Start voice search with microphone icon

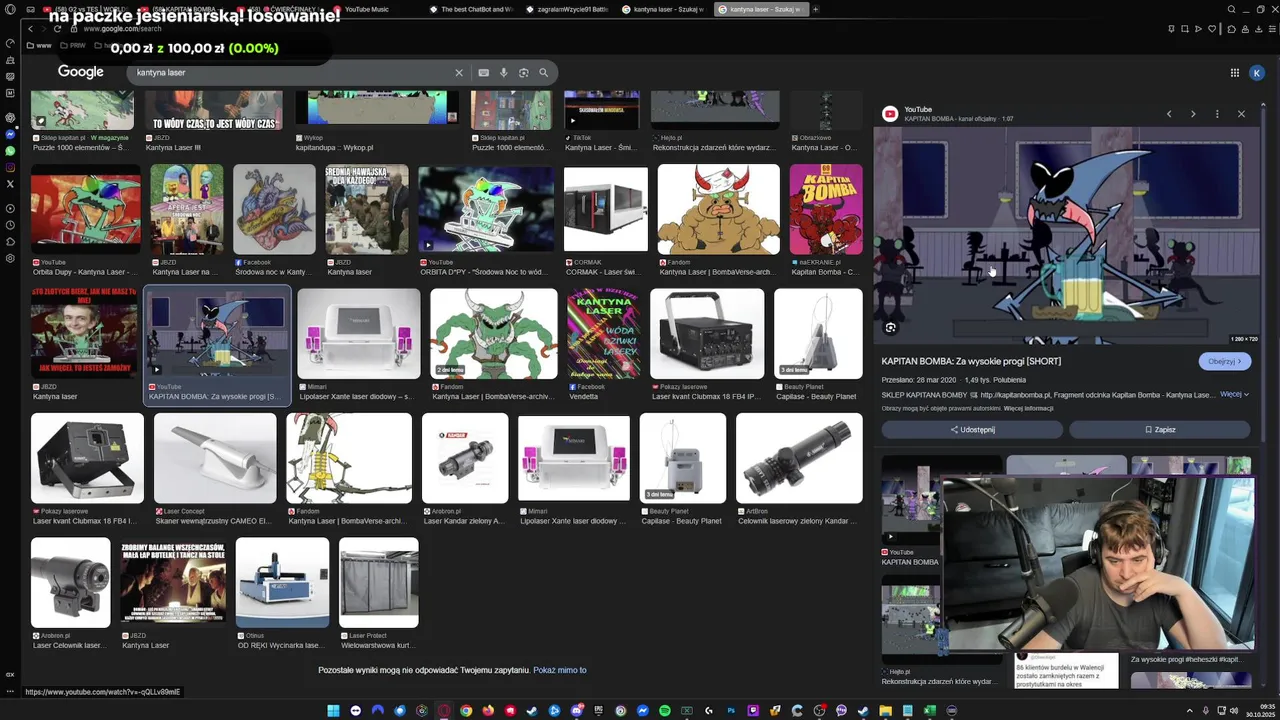coord(503,72)
